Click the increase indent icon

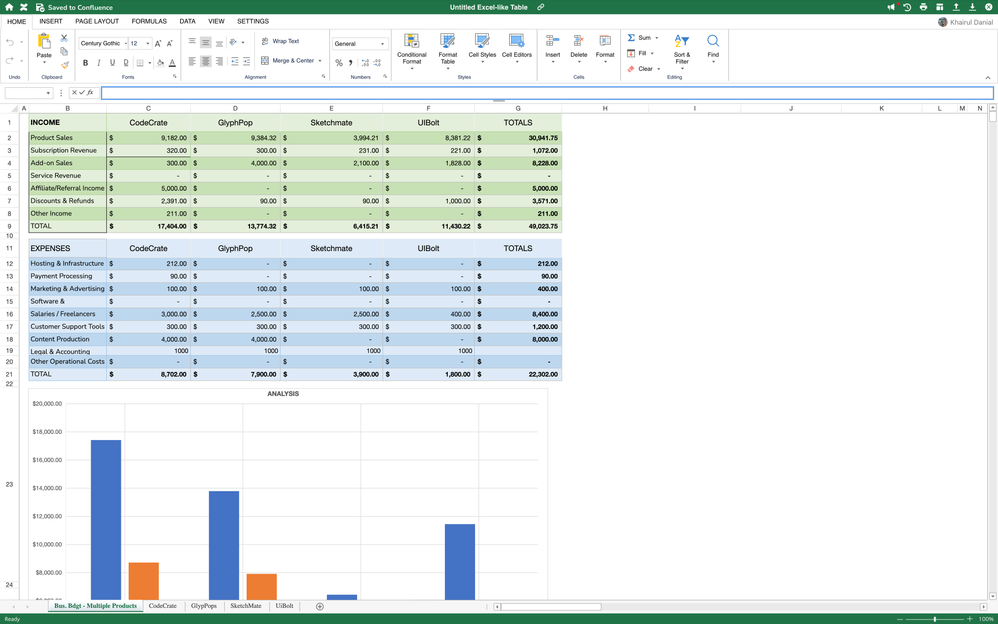(x=247, y=62)
